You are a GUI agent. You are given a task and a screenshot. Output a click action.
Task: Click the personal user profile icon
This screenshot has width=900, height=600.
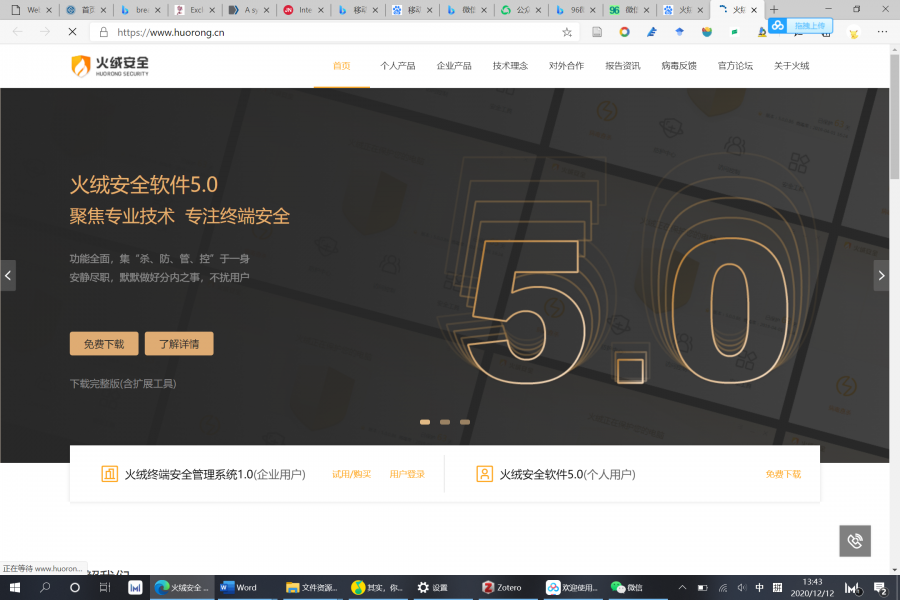484,474
